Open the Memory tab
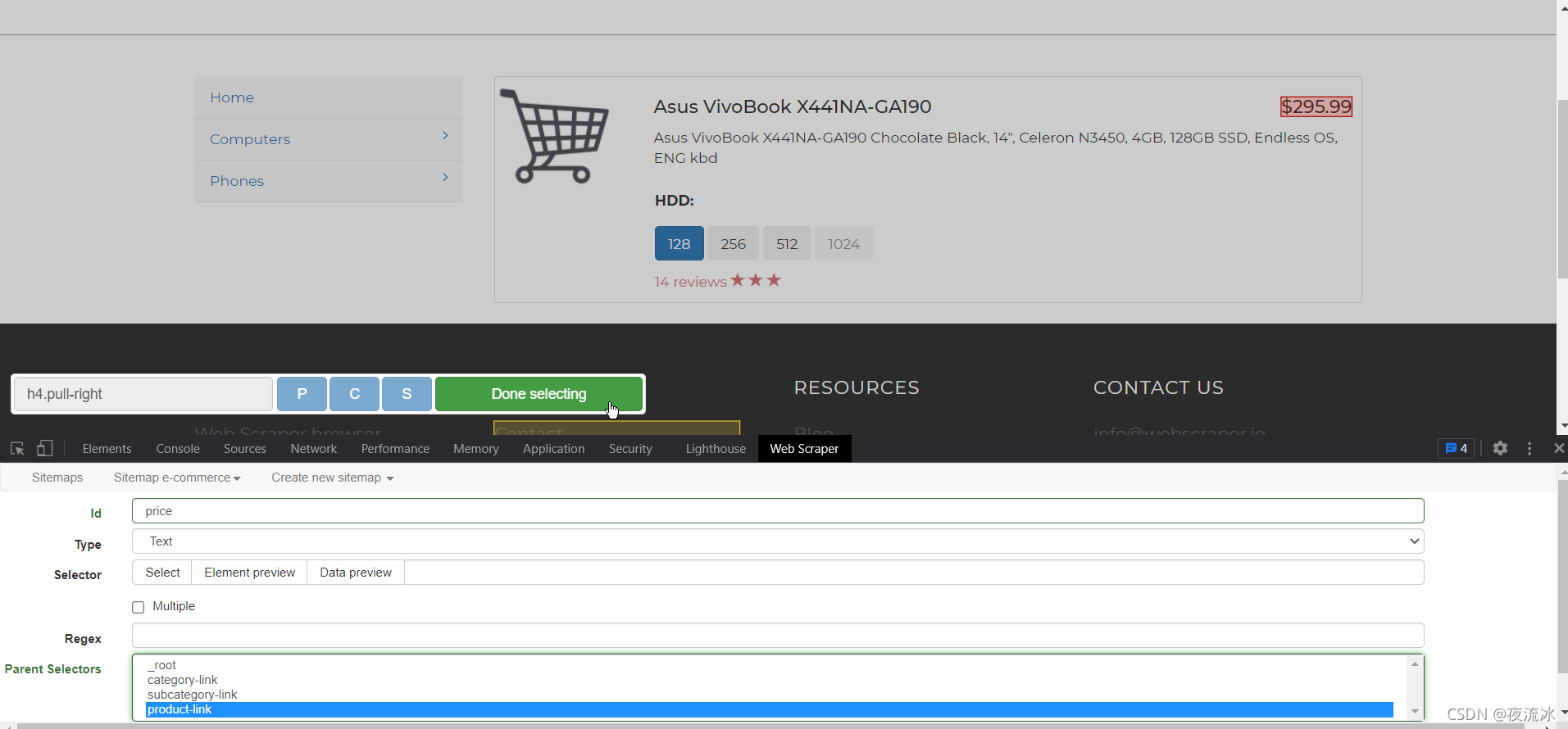Screen dimensions: 1568x729 coord(476,449)
